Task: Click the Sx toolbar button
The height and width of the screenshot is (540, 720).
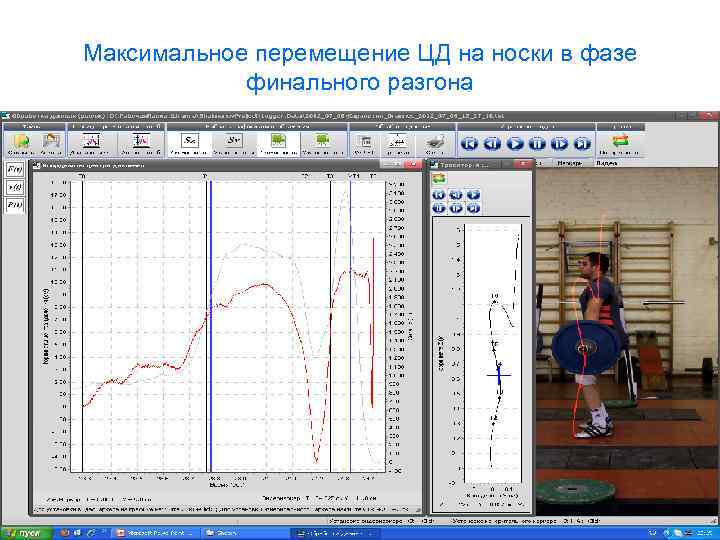Action: pos(189,141)
